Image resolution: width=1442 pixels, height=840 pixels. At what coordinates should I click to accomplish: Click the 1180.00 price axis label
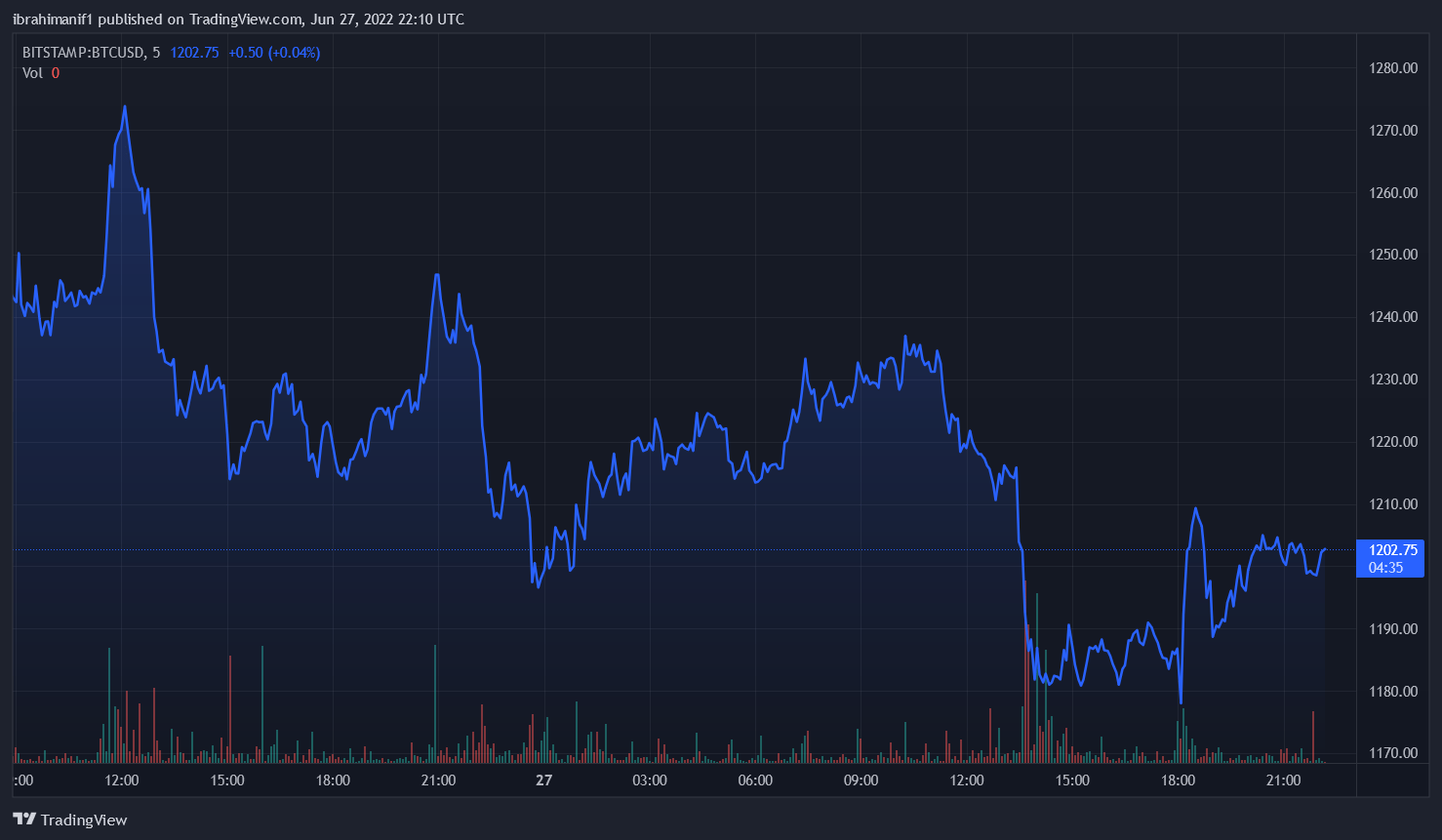pyautogui.click(x=1393, y=692)
